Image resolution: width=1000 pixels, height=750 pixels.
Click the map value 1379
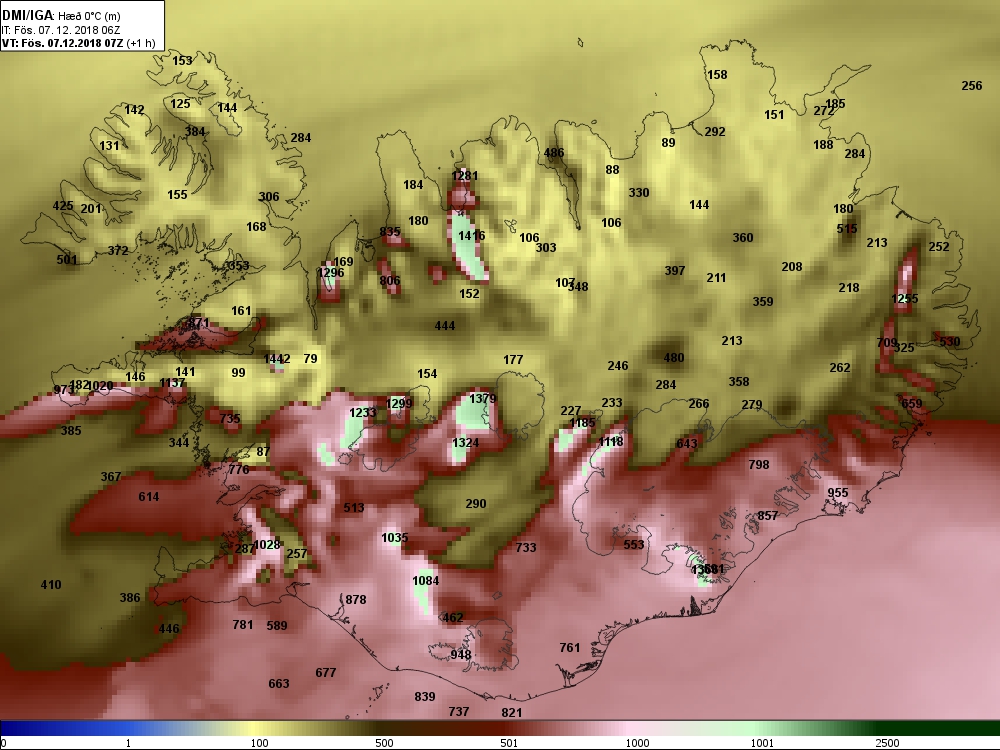point(483,399)
